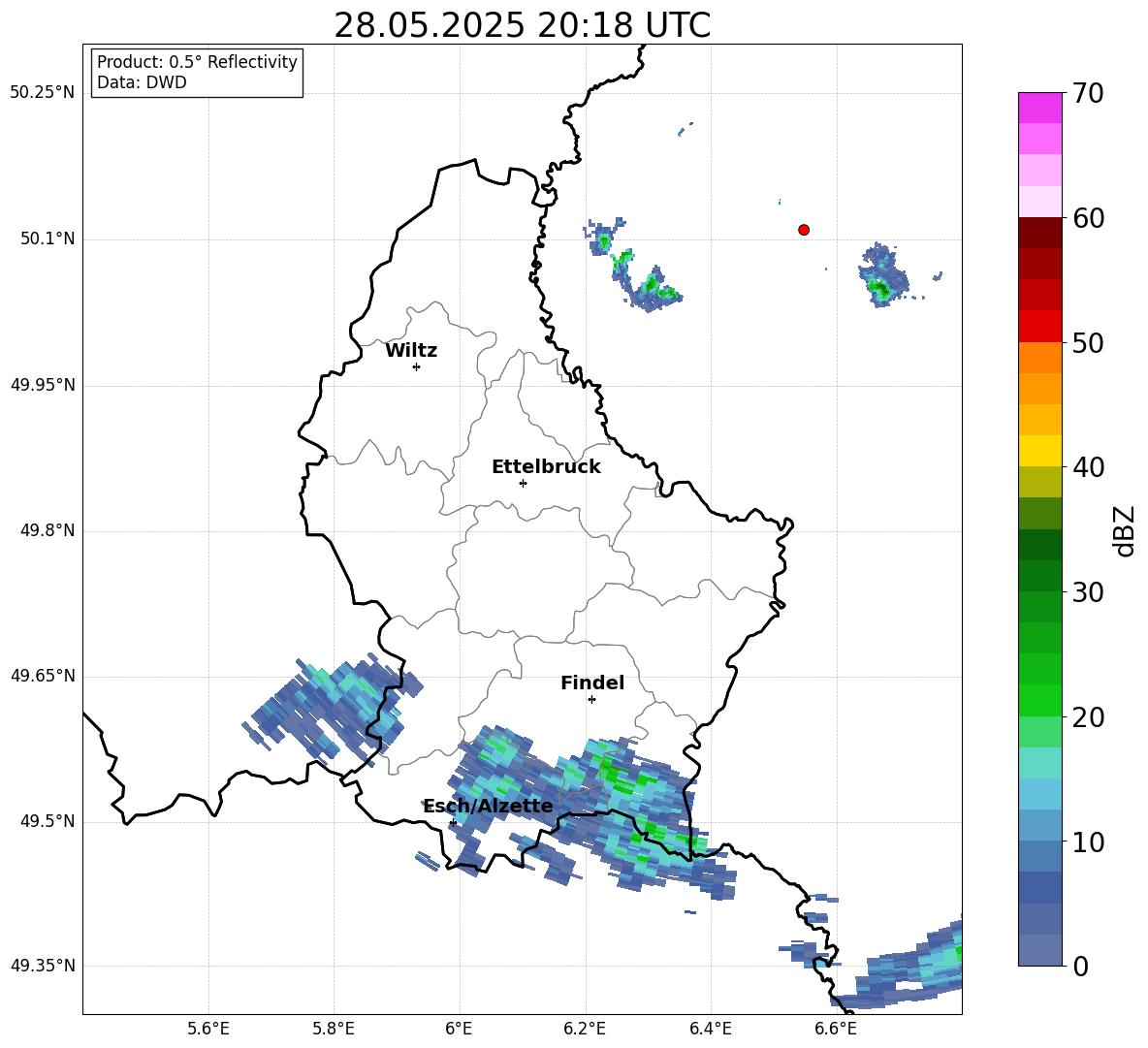The width and height of the screenshot is (1148, 1048).
Task: Click the 49.35°N latitude label
Action: click(43, 966)
